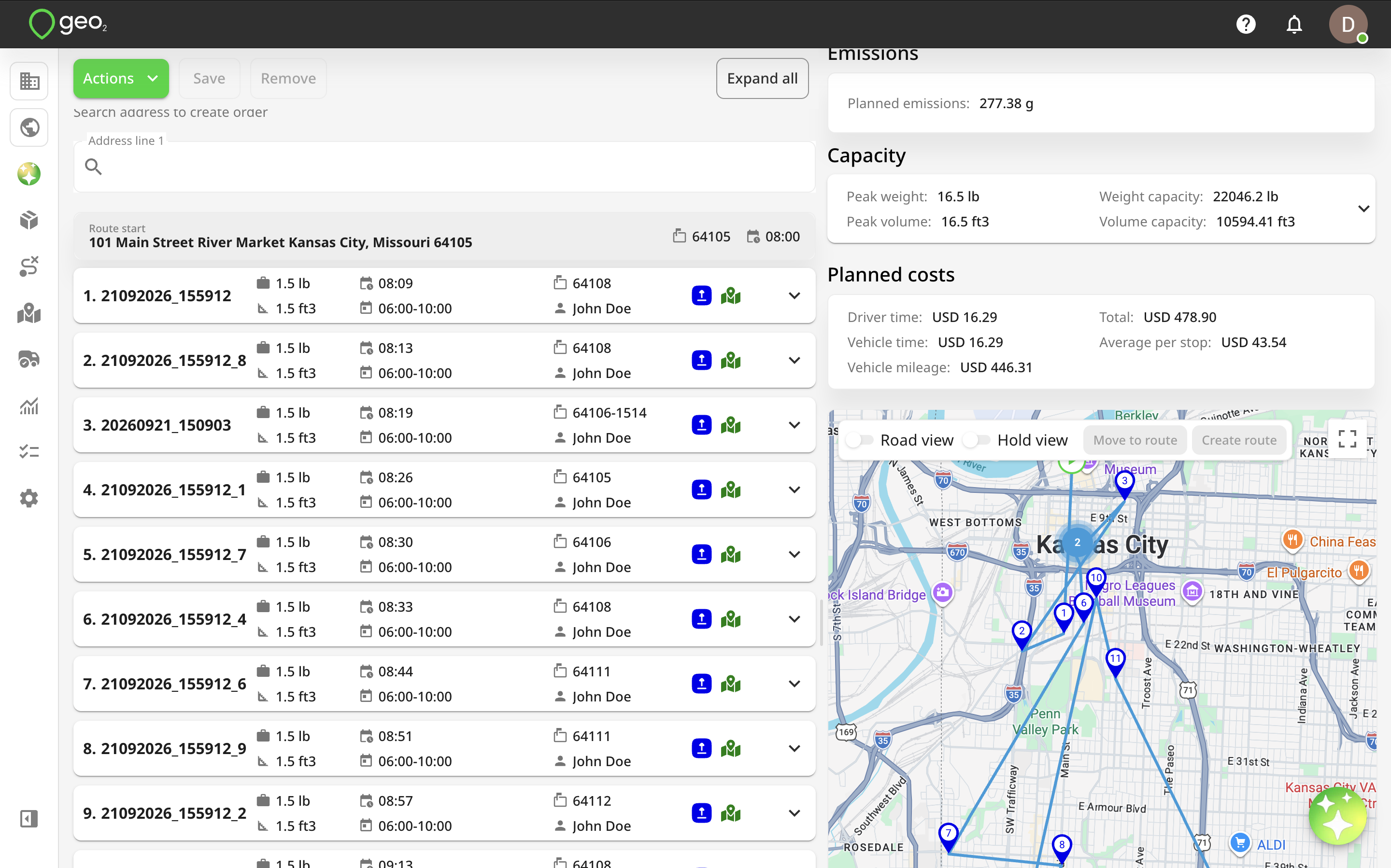Click the Save button
The width and height of the screenshot is (1391, 868).
pos(209,79)
